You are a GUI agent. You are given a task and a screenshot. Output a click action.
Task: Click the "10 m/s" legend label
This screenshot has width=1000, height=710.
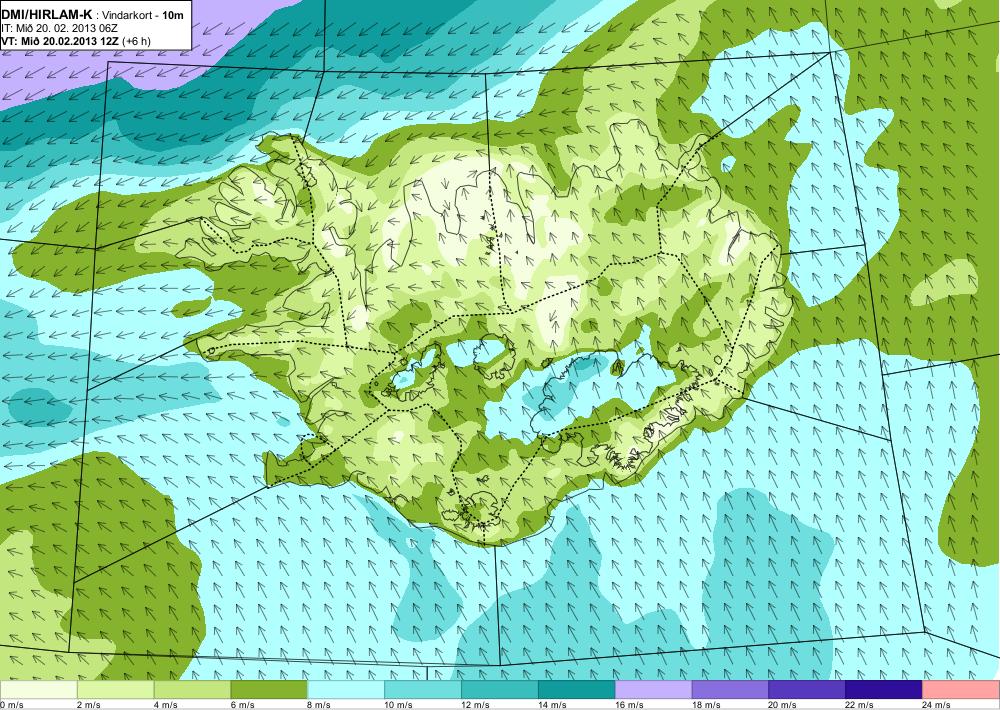[x=399, y=705]
